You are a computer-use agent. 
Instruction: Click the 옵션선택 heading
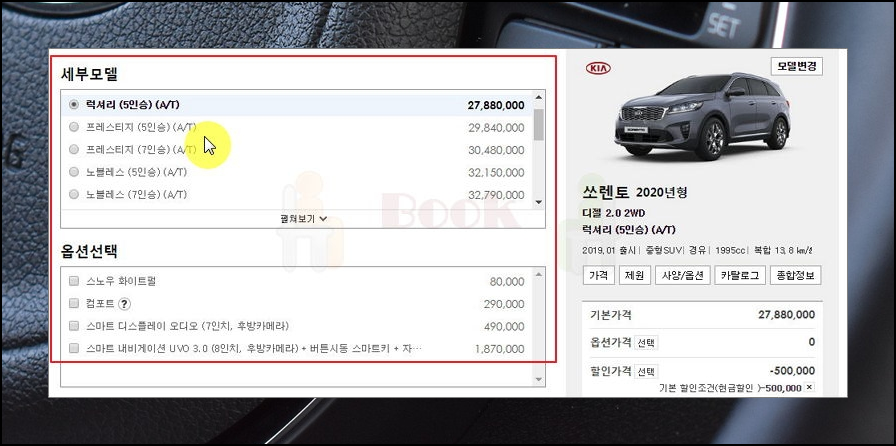click(89, 251)
